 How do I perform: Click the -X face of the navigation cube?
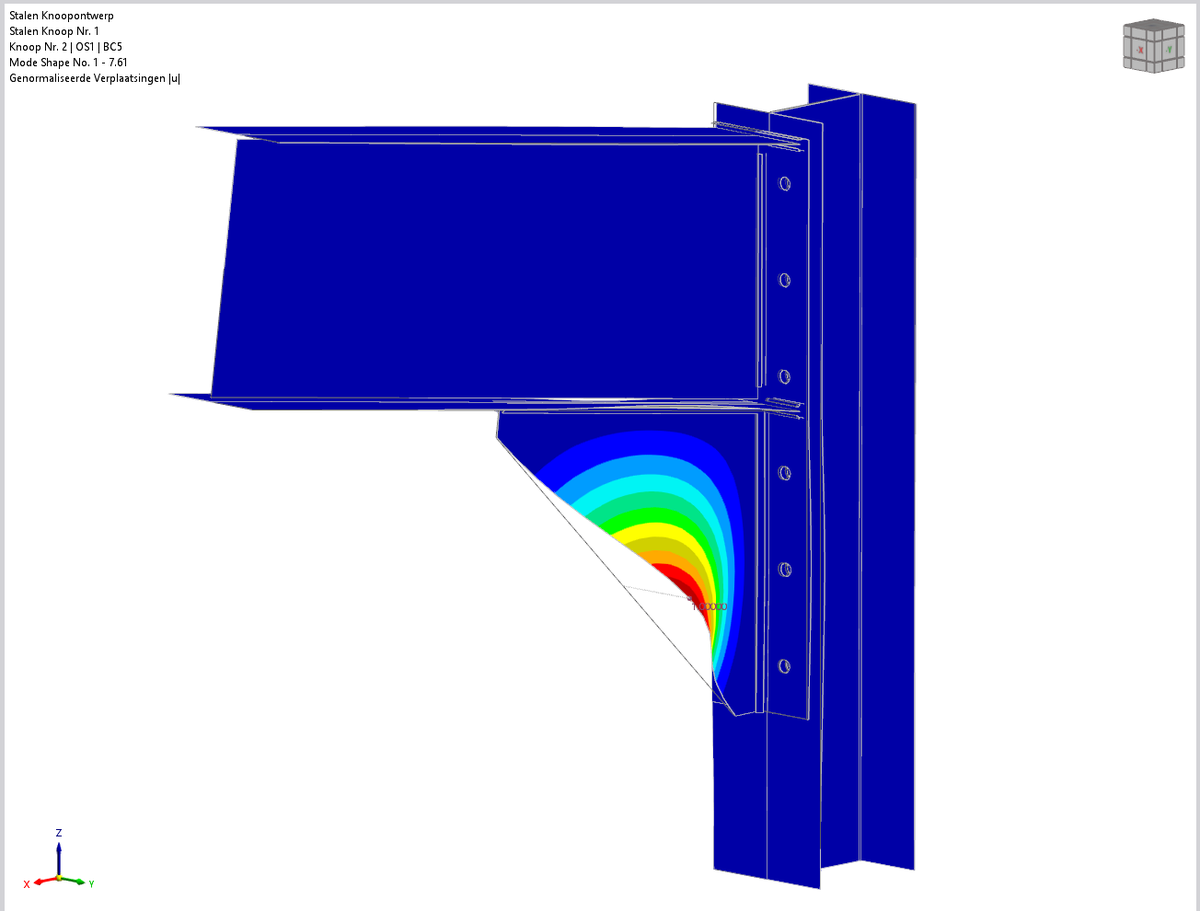click(1140, 50)
